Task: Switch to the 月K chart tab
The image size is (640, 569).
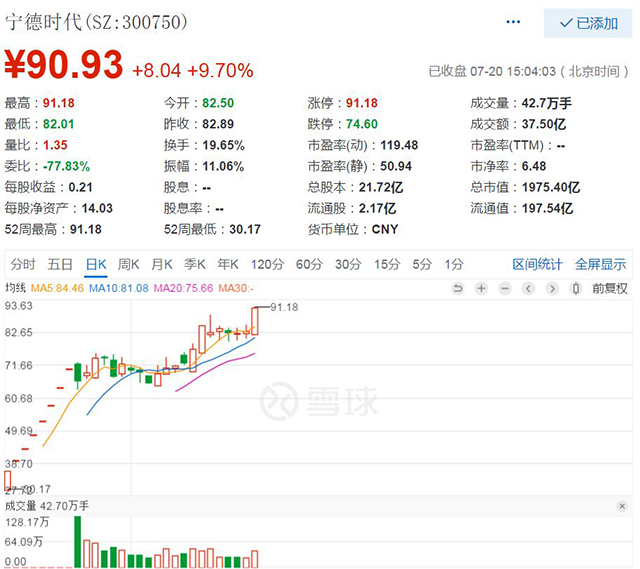Action: click(x=162, y=264)
